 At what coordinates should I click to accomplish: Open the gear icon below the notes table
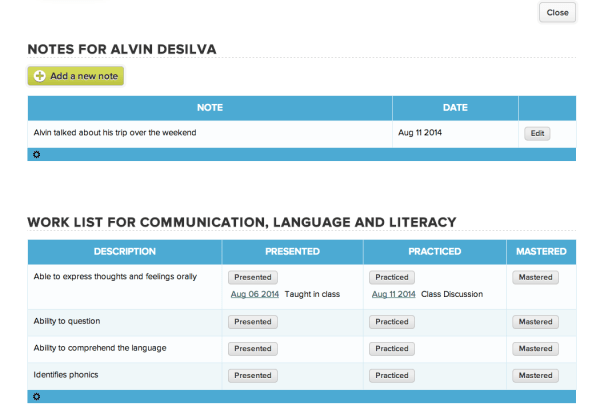(x=37, y=155)
